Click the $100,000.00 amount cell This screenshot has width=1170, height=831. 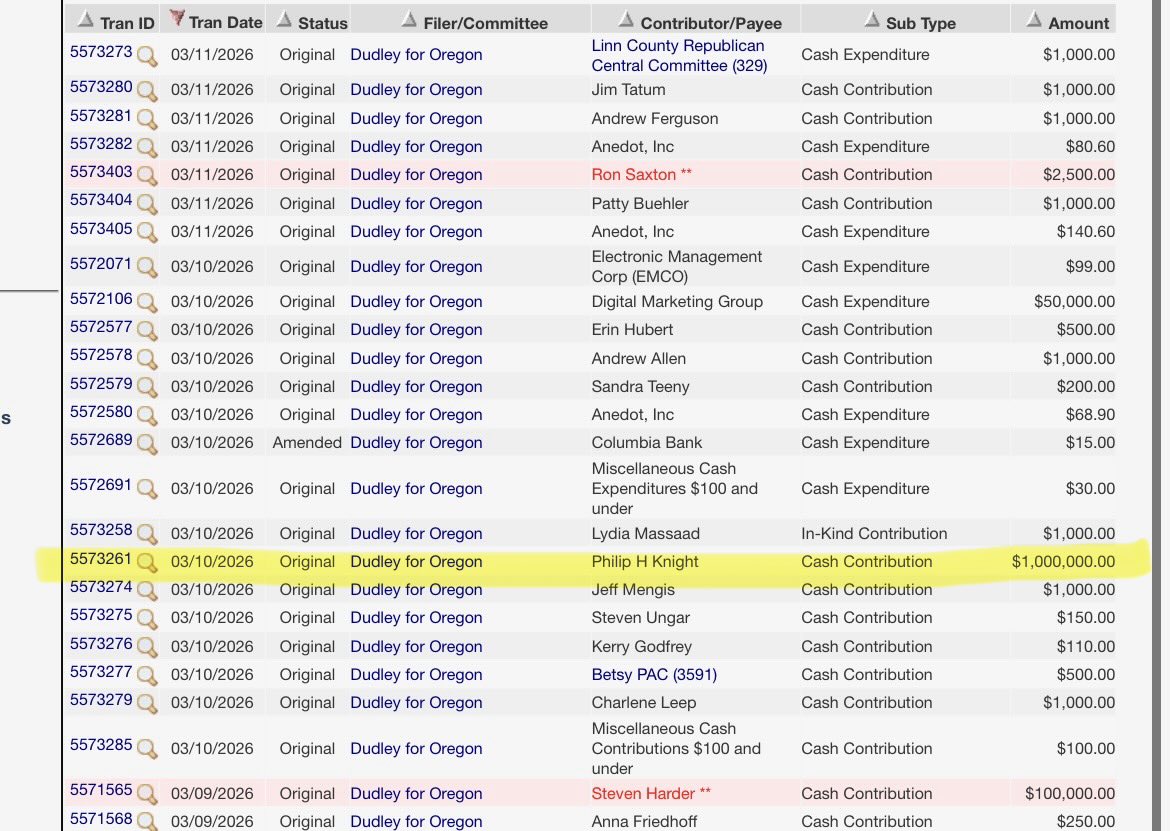(x=1070, y=794)
